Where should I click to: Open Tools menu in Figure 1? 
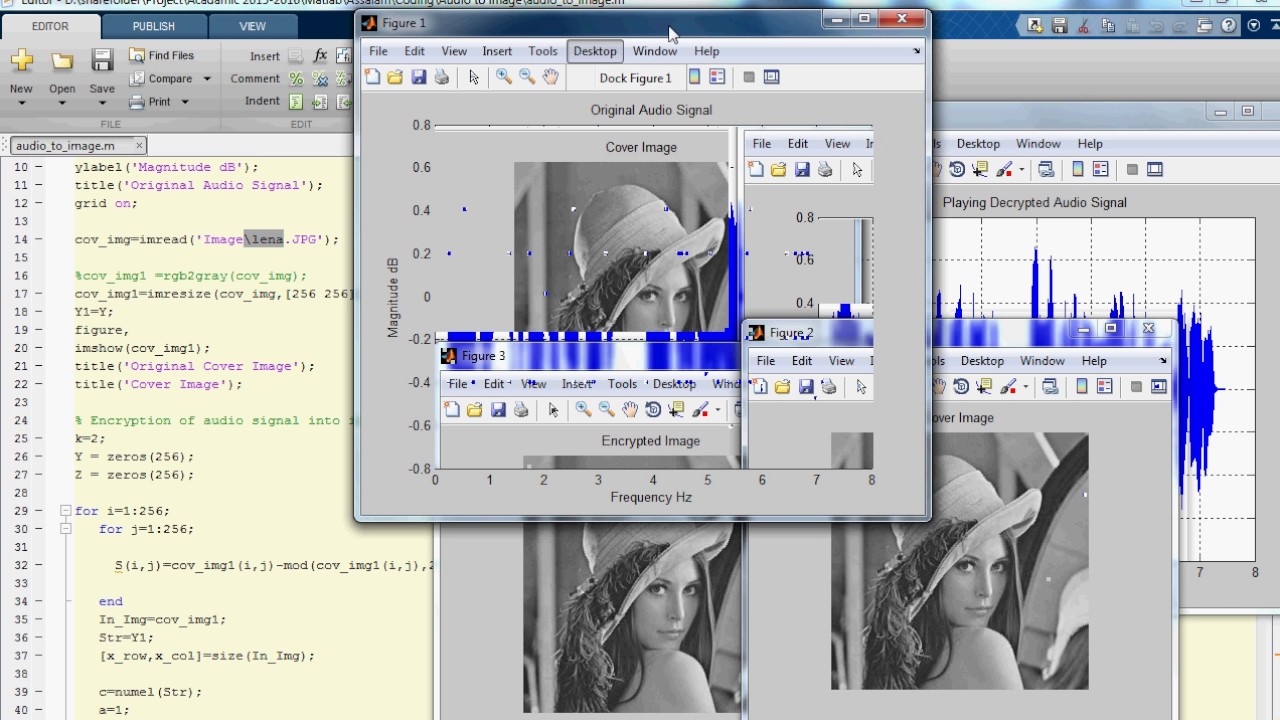point(543,51)
